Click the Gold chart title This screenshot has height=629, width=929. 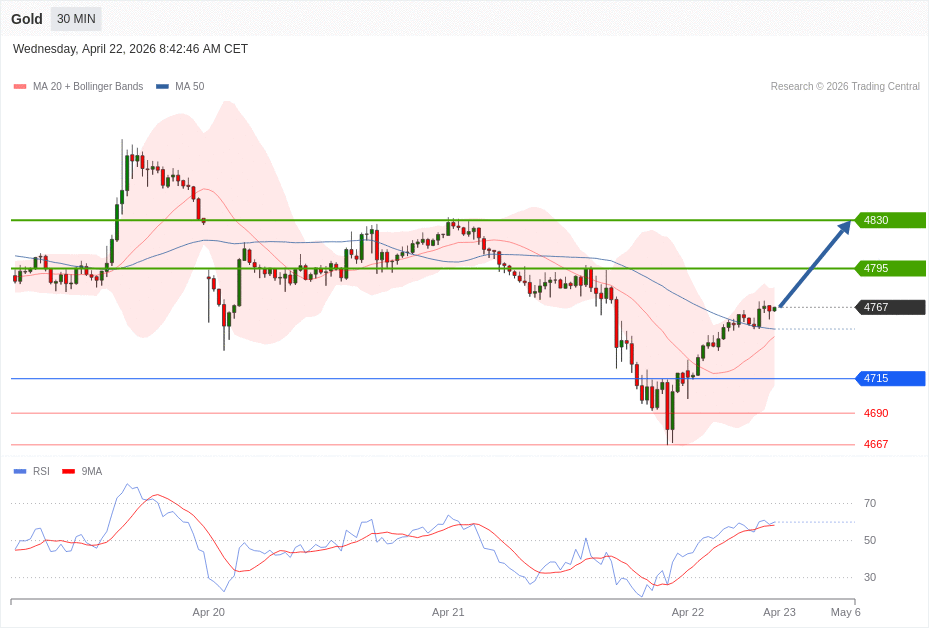pos(27,19)
